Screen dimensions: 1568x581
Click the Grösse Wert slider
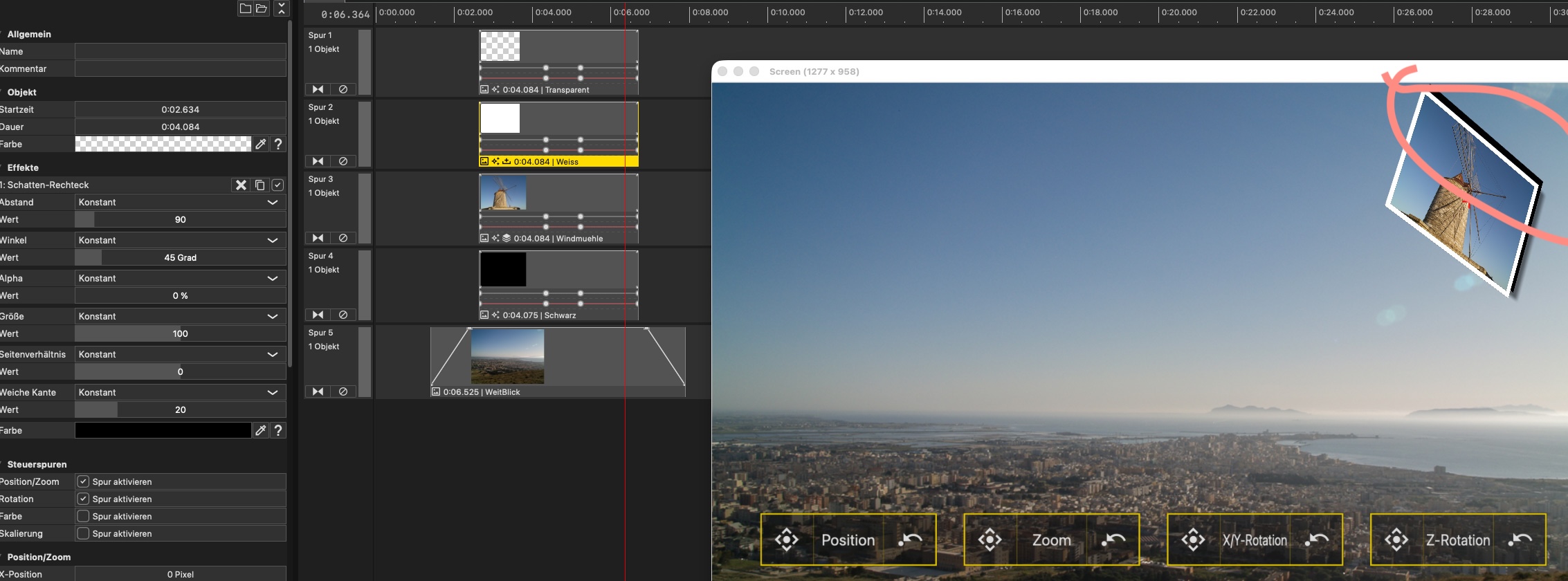point(180,333)
